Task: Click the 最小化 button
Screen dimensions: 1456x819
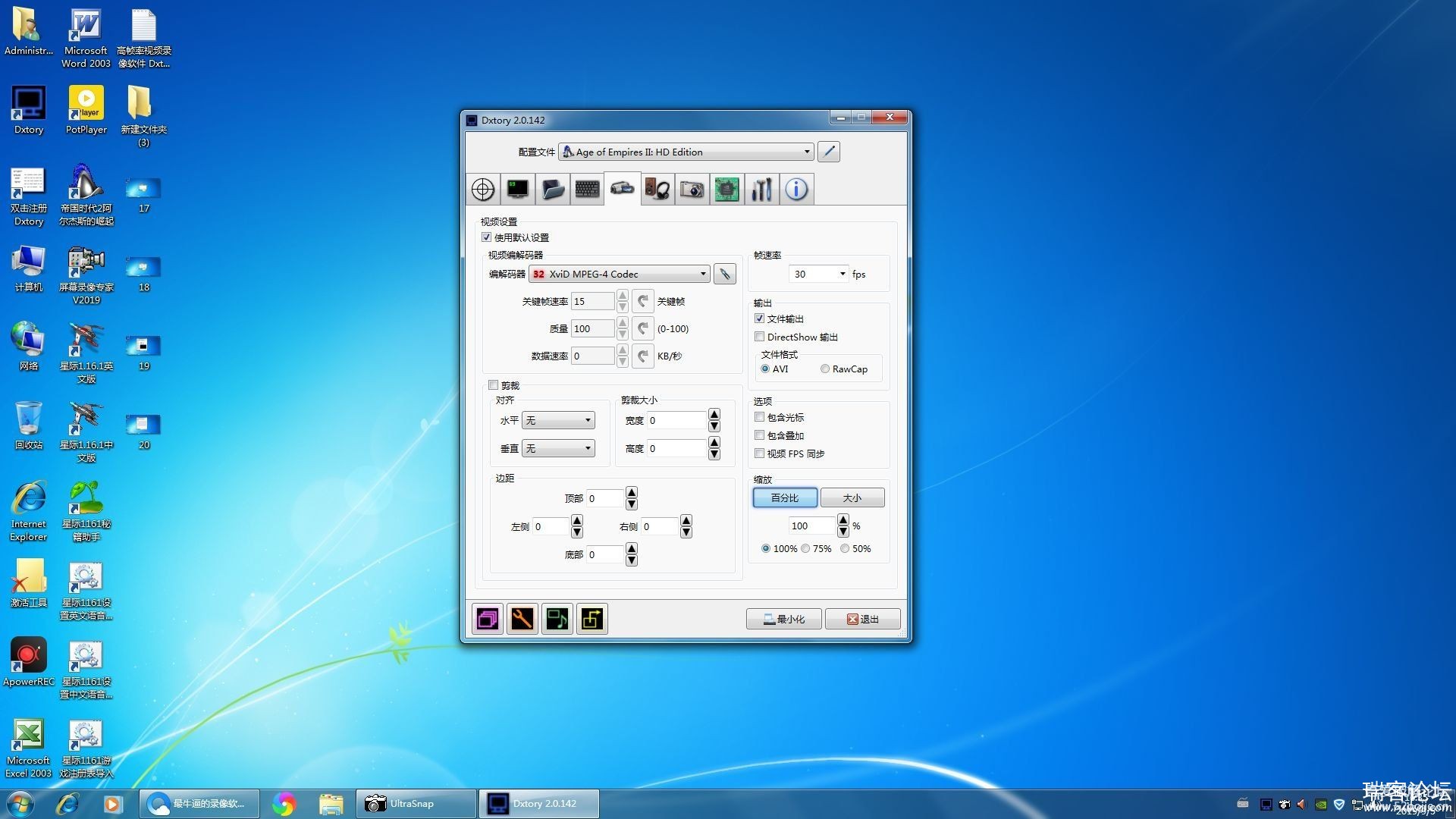Action: pyautogui.click(x=784, y=619)
